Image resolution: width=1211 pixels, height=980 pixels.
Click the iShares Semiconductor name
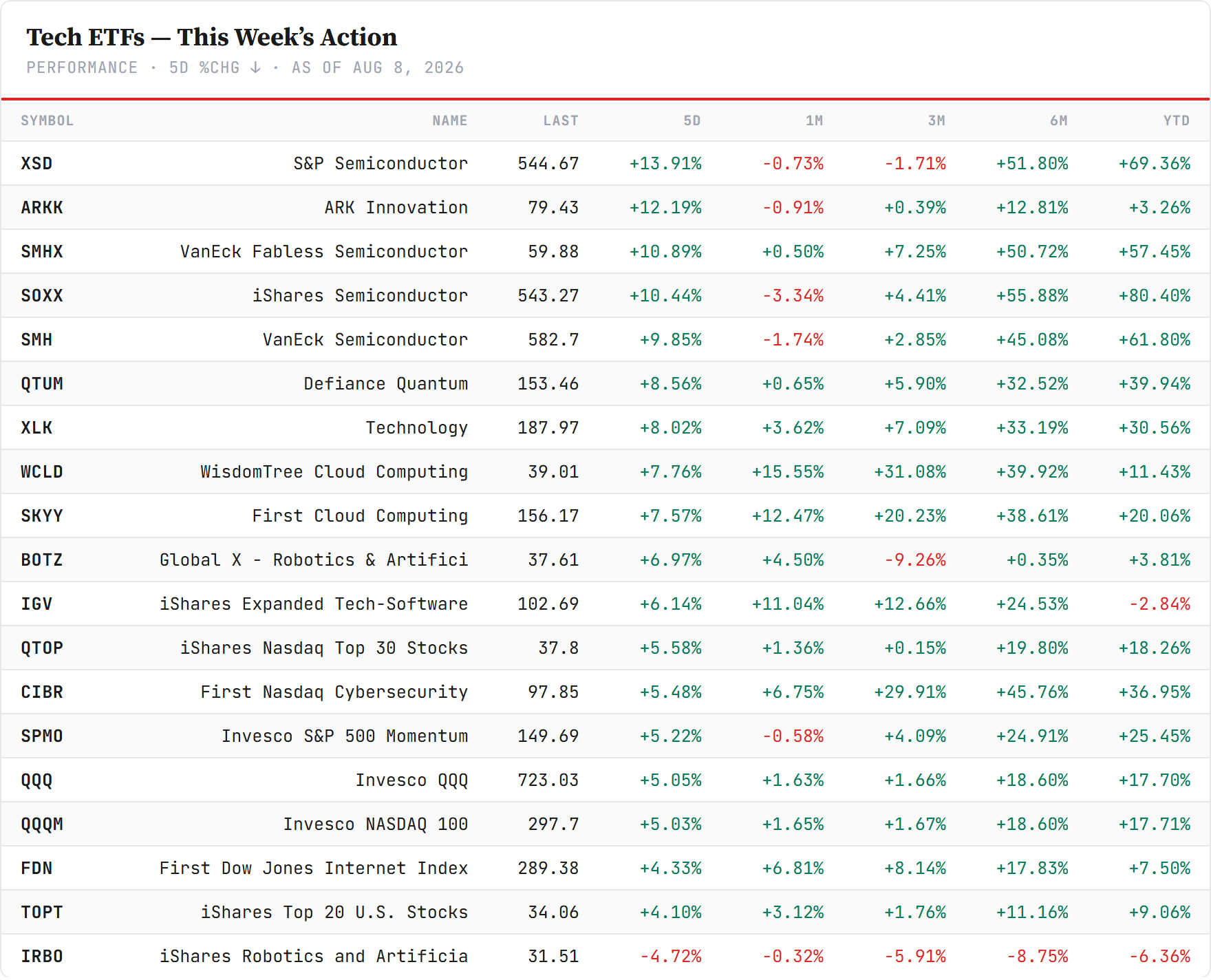pos(360,296)
